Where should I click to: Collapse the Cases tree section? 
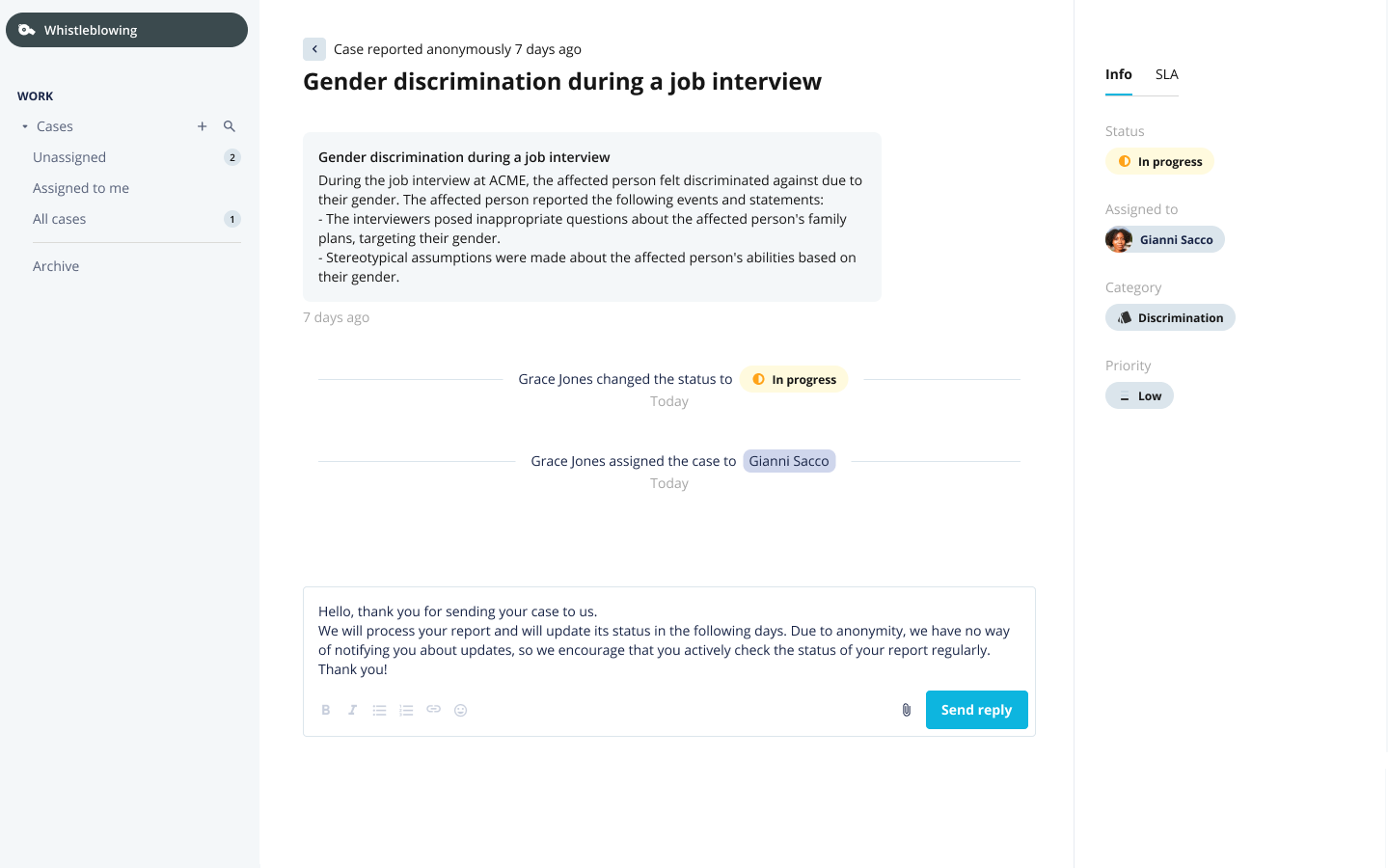click(x=25, y=126)
